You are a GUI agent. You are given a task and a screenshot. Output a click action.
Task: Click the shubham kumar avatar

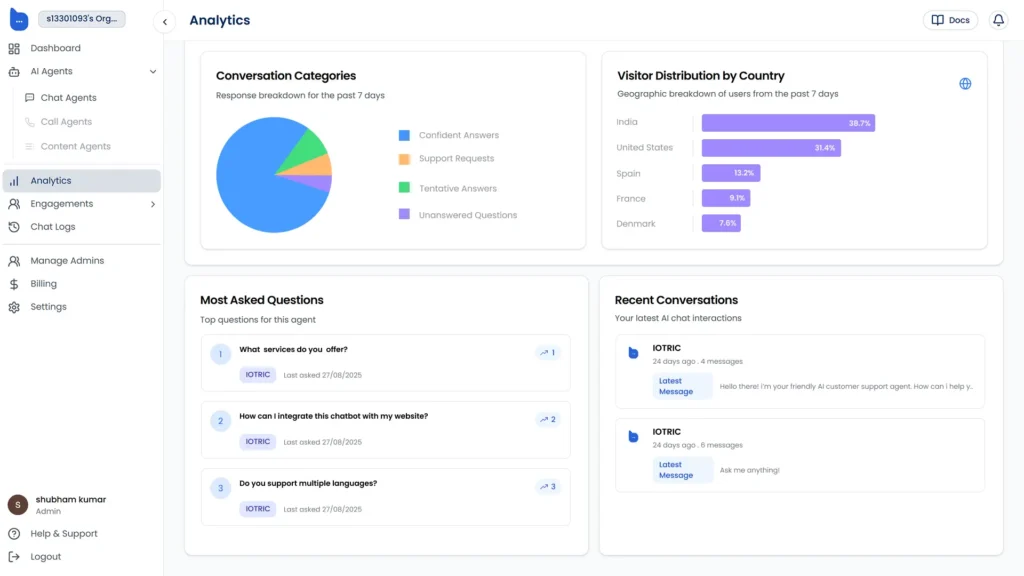[17, 504]
